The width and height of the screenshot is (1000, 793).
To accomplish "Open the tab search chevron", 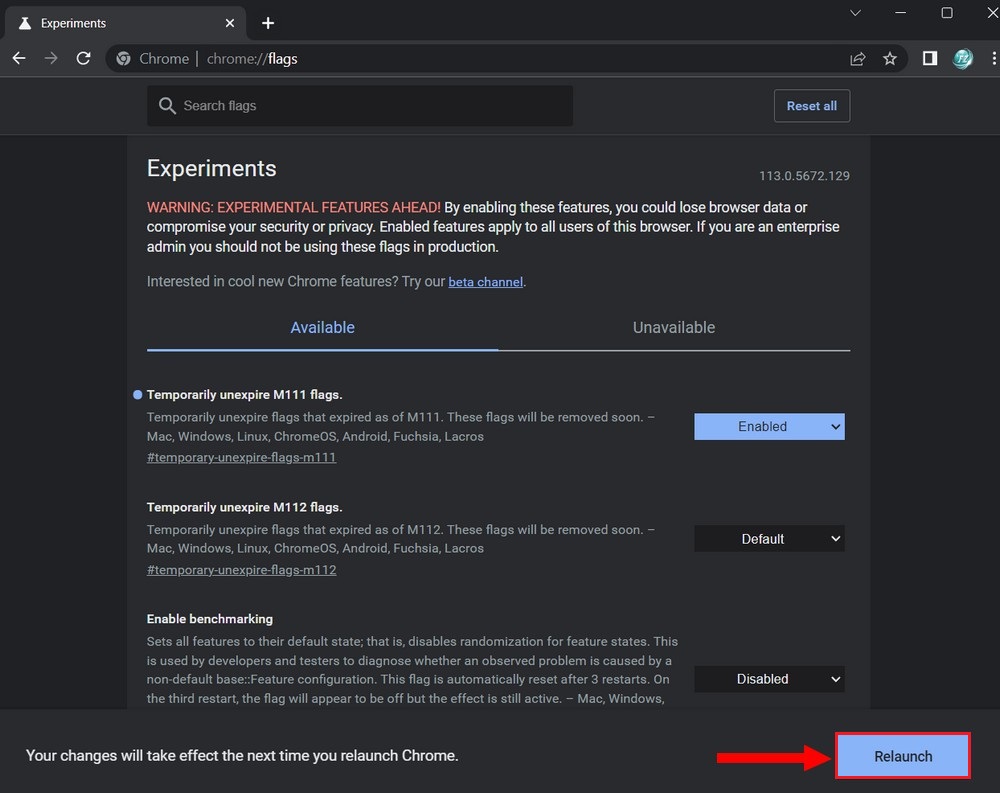I will tap(855, 13).
